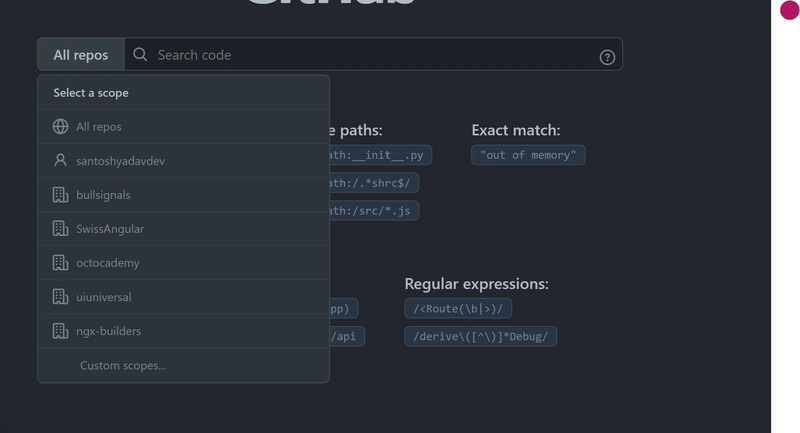Screen dimensions: 800x433
Task: Click the magnifying glass search icon
Action: 140,55
